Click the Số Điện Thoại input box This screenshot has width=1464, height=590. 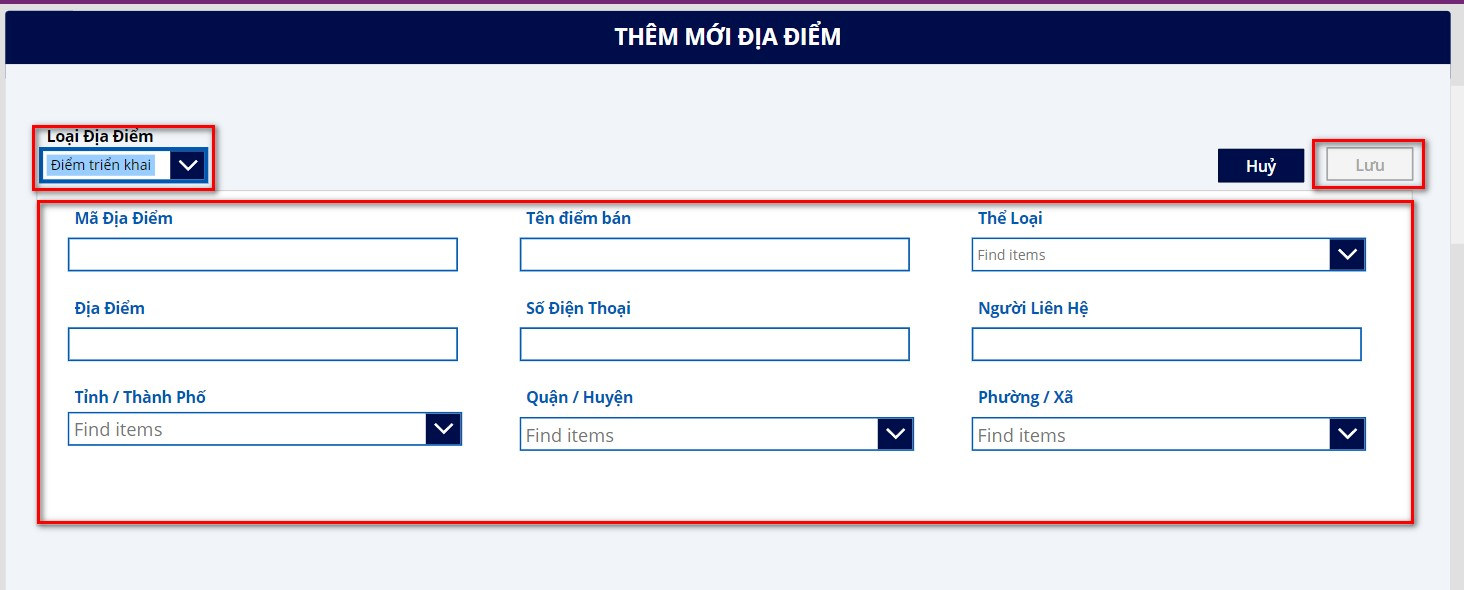(714, 344)
